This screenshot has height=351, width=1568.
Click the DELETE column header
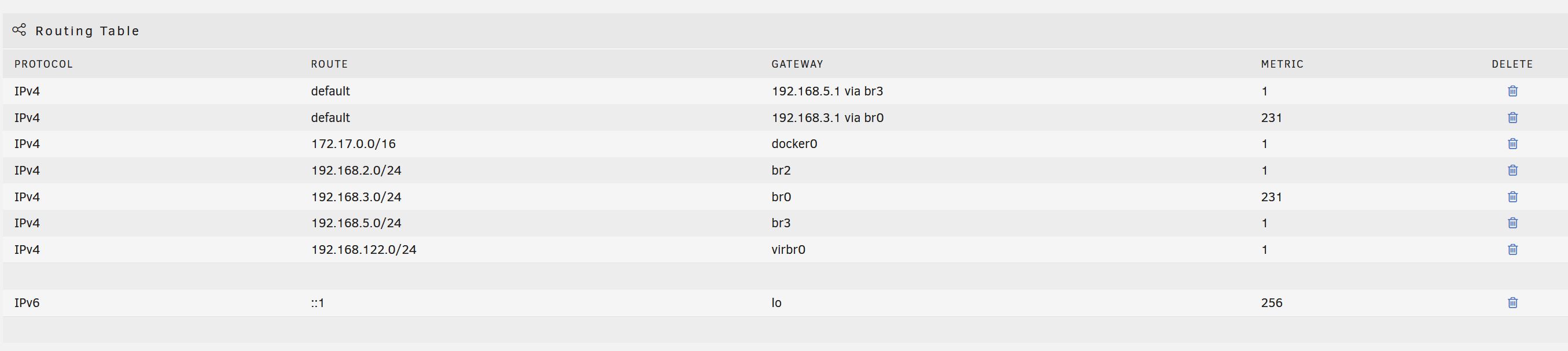(1512, 64)
